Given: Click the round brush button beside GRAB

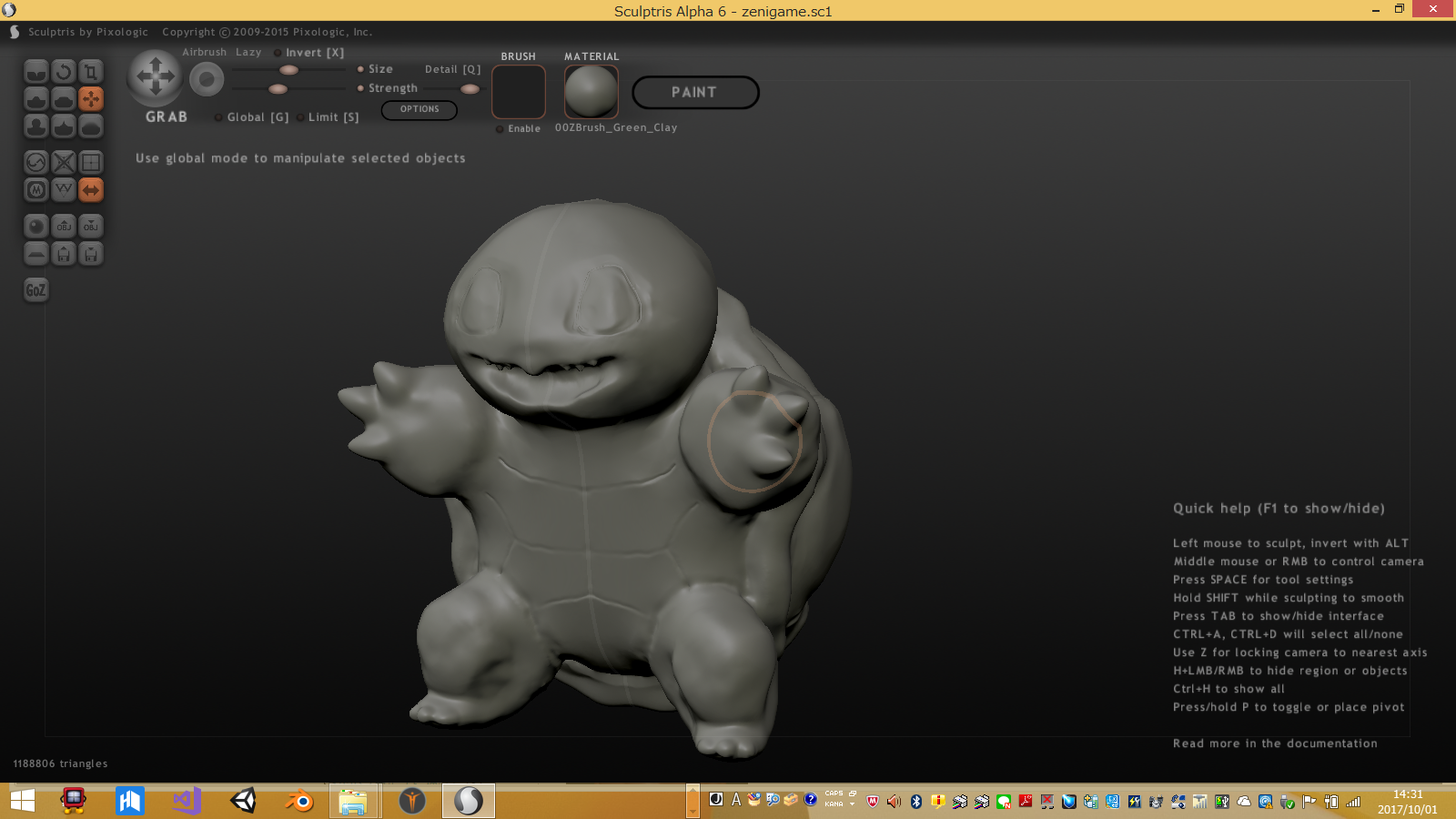Looking at the screenshot, I should point(207,80).
